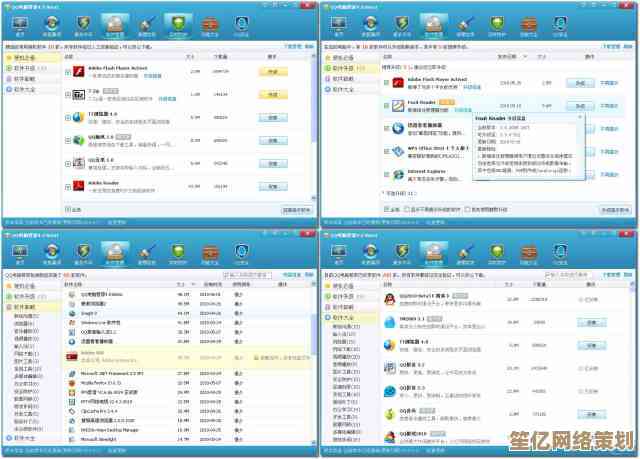The height and width of the screenshot is (459, 640).
Task: Click the install button for Adobe Reader
Action: pos(273,186)
